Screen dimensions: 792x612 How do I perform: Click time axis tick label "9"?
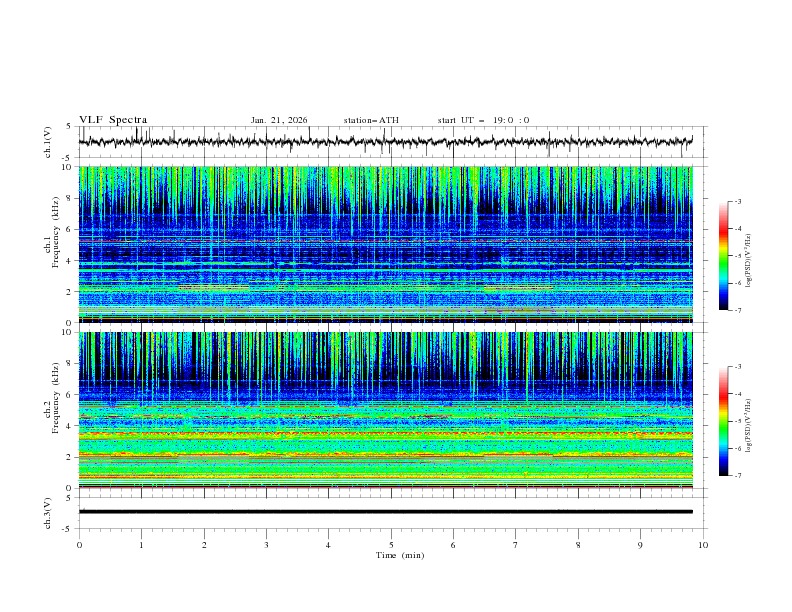click(640, 545)
